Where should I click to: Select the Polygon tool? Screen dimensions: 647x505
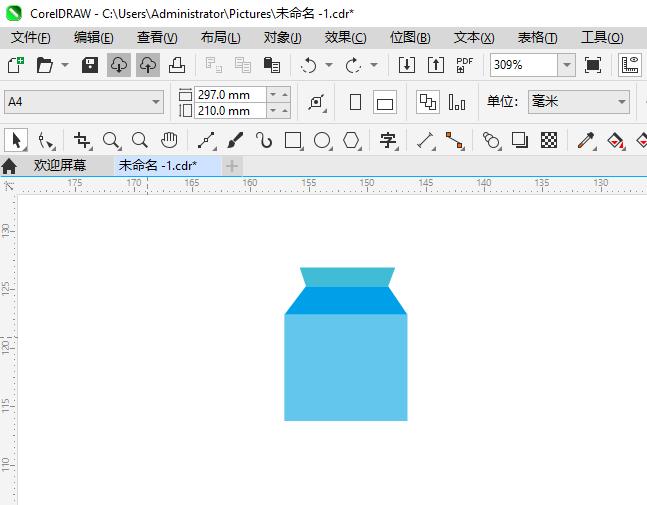coord(351,140)
